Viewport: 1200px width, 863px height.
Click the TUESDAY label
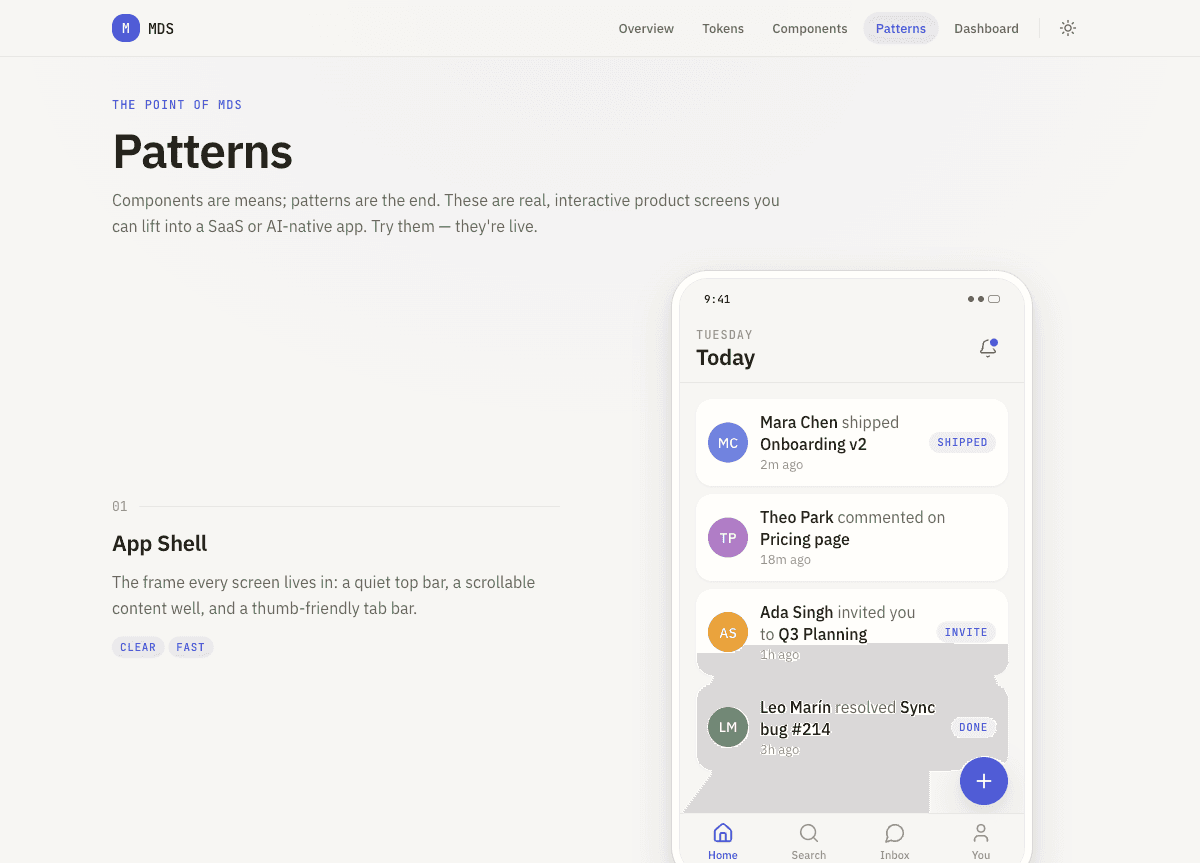click(724, 335)
